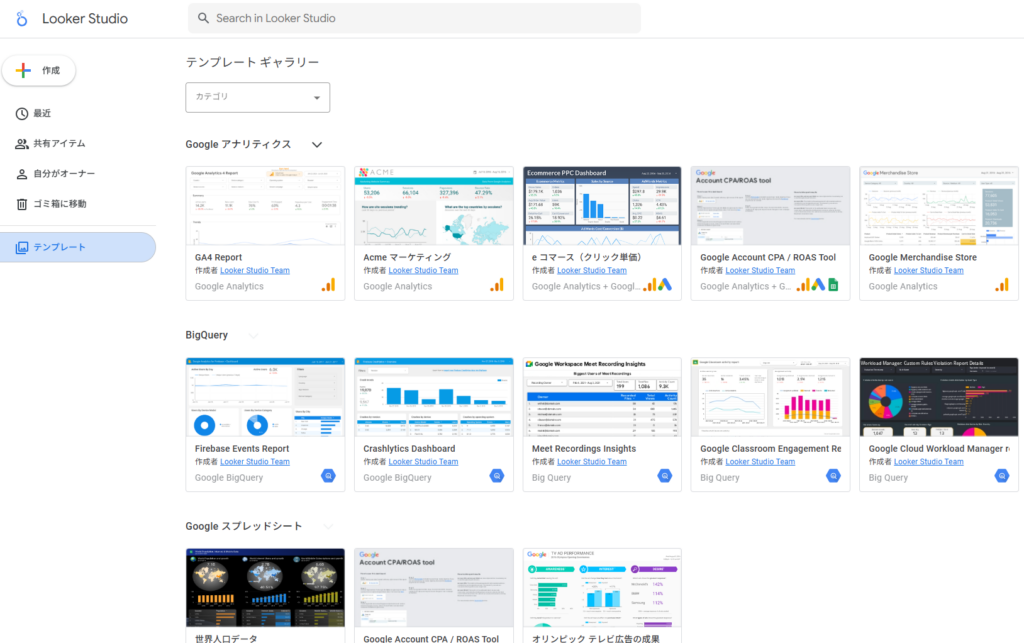Click the Google Sheets icon on CPA / ROAS card
Screen dimensions: 1024x643
point(833,285)
